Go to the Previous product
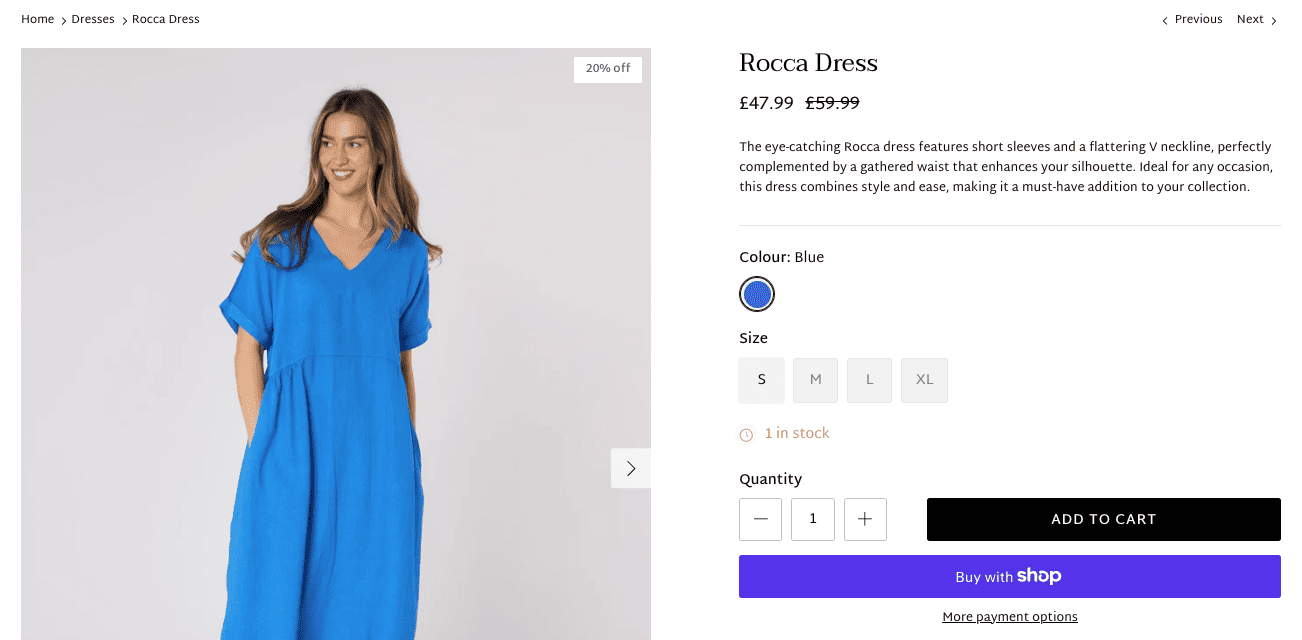 (1198, 19)
